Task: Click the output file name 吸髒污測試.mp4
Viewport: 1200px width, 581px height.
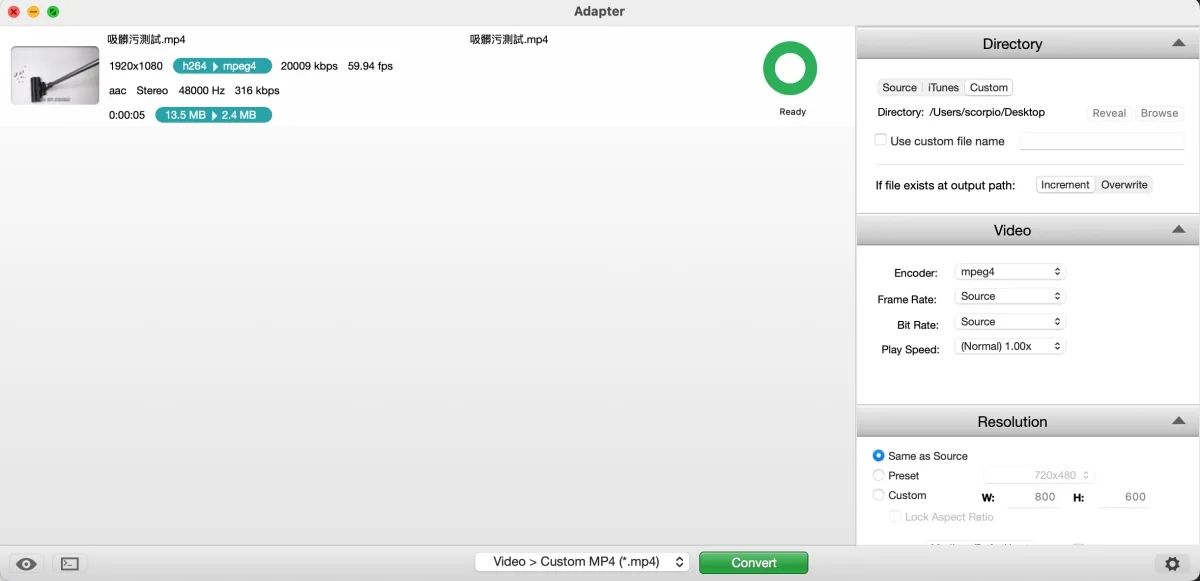Action: tap(509, 40)
